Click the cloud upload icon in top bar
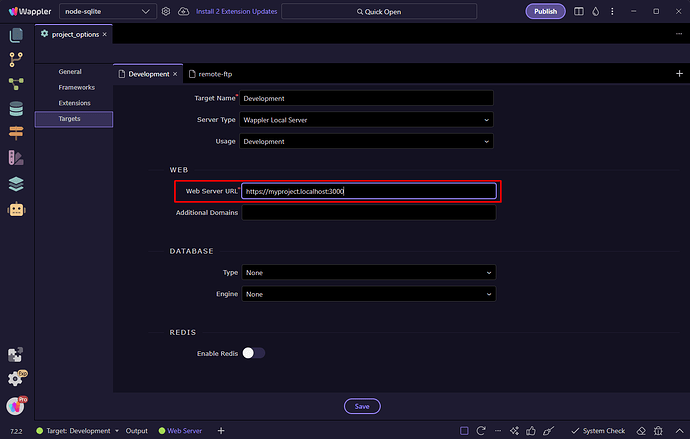The height and width of the screenshot is (439, 690). coord(183,12)
